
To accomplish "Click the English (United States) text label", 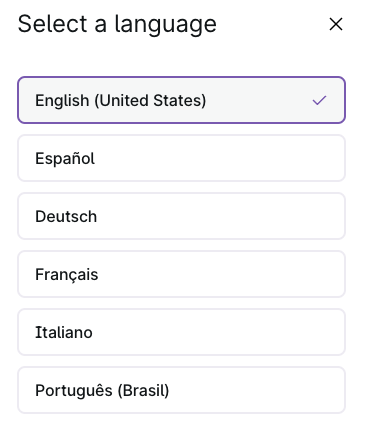I will tap(121, 100).
